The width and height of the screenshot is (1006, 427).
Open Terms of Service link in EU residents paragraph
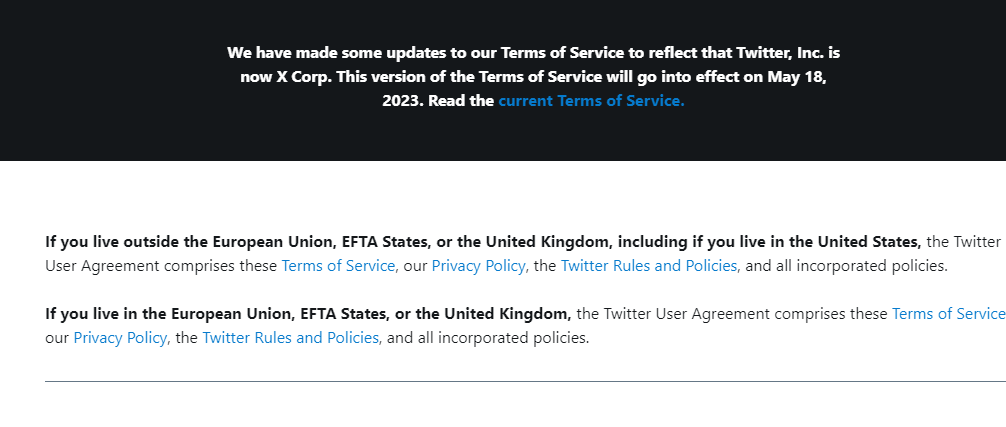[949, 314]
